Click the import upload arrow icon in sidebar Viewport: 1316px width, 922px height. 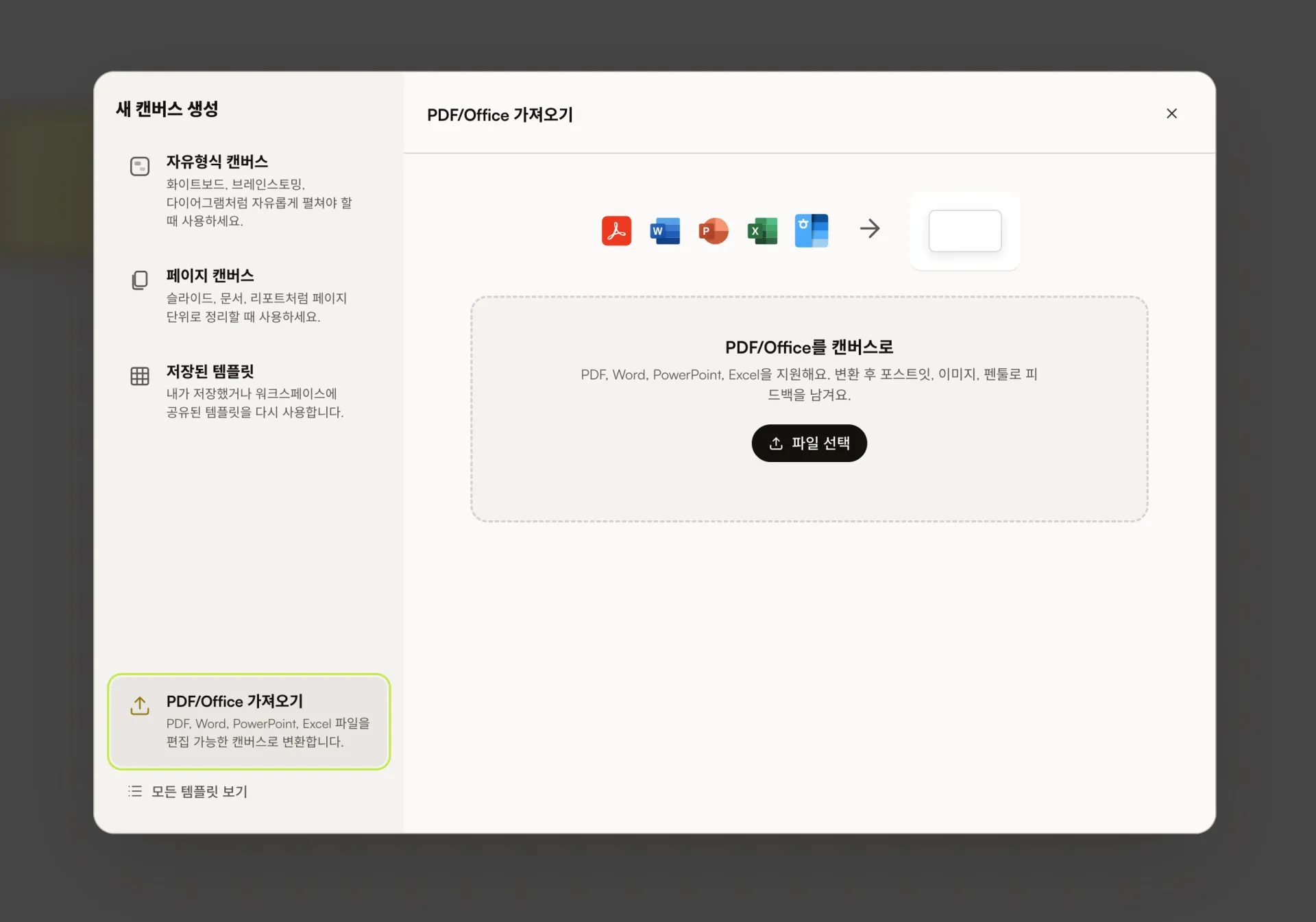click(140, 705)
